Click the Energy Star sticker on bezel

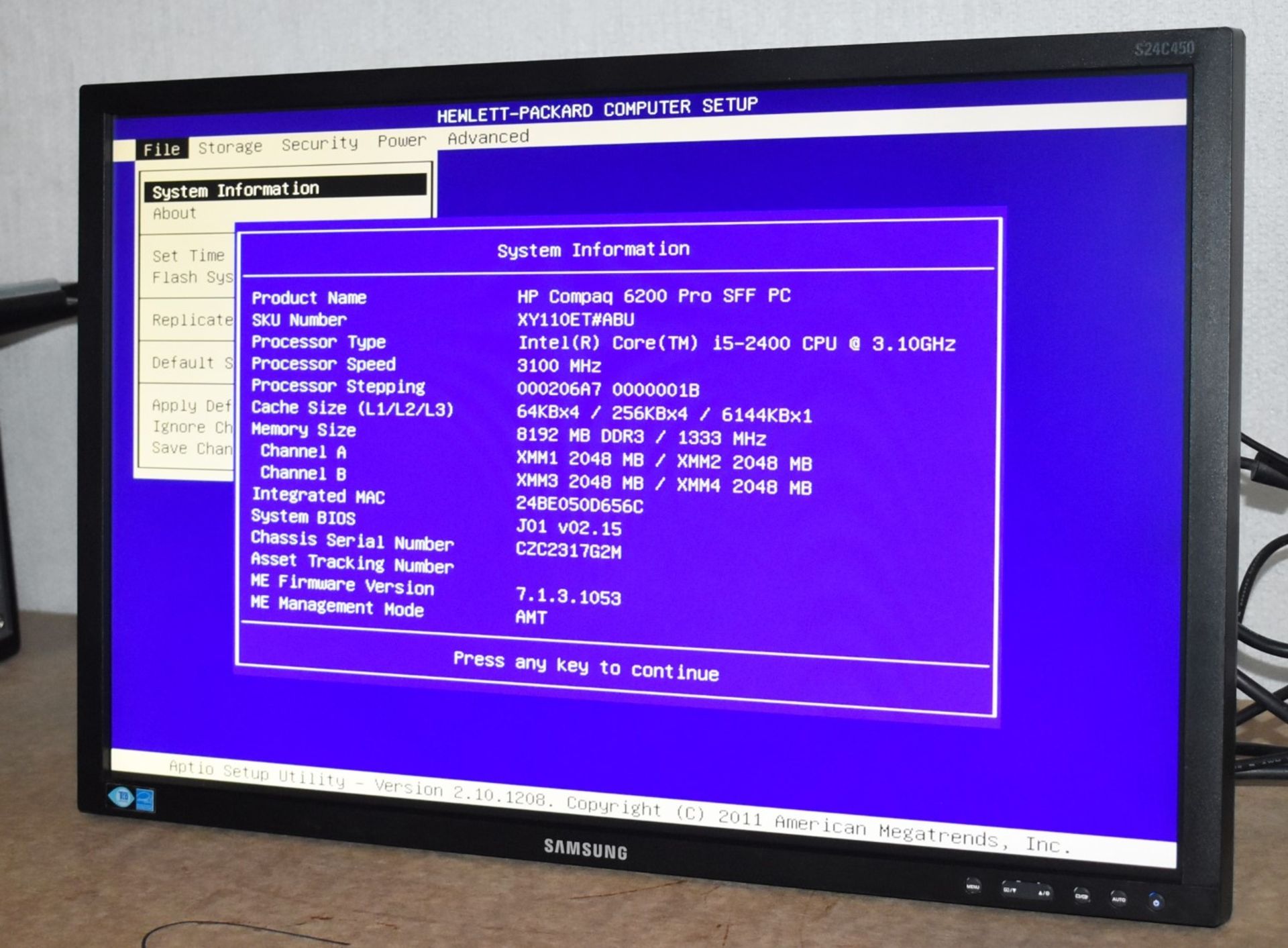point(145,799)
